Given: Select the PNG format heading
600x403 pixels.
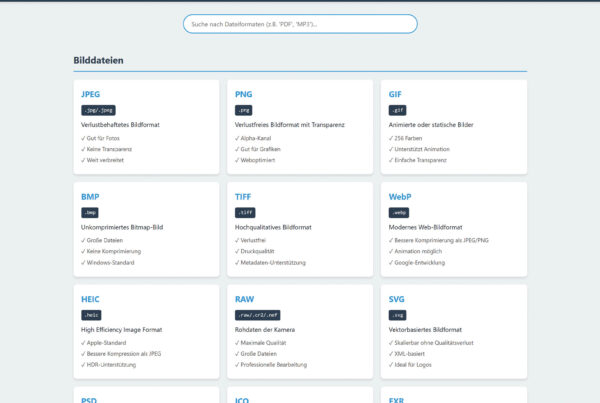Looking at the screenshot, I should pyautogui.click(x=243, y=94).
